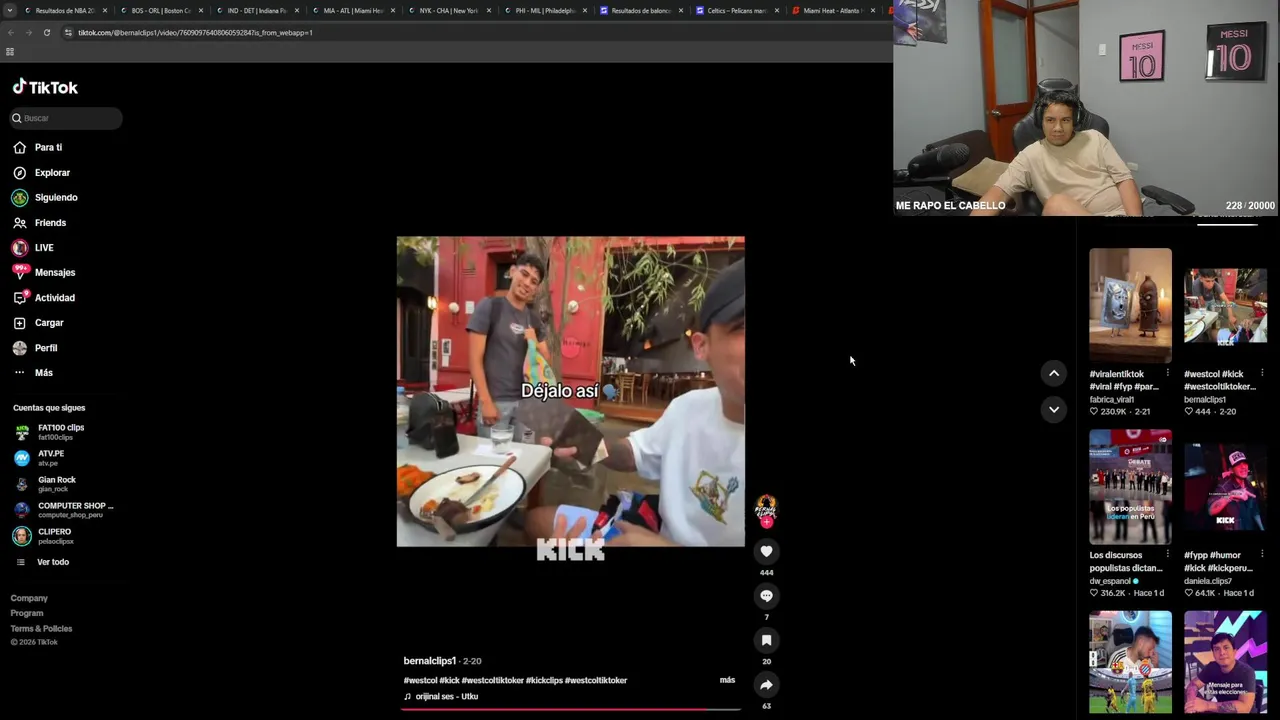The width and height of the screenshot is (1280, 720).
Task: Go to previous video with up chevron
Action: tap(1053, 373)
